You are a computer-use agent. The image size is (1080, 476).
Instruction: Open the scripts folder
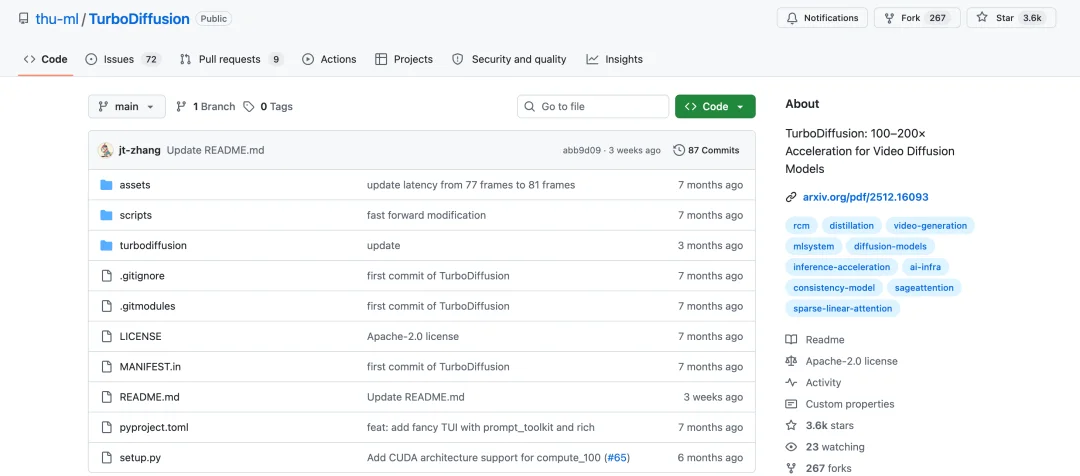pos(136,215)
